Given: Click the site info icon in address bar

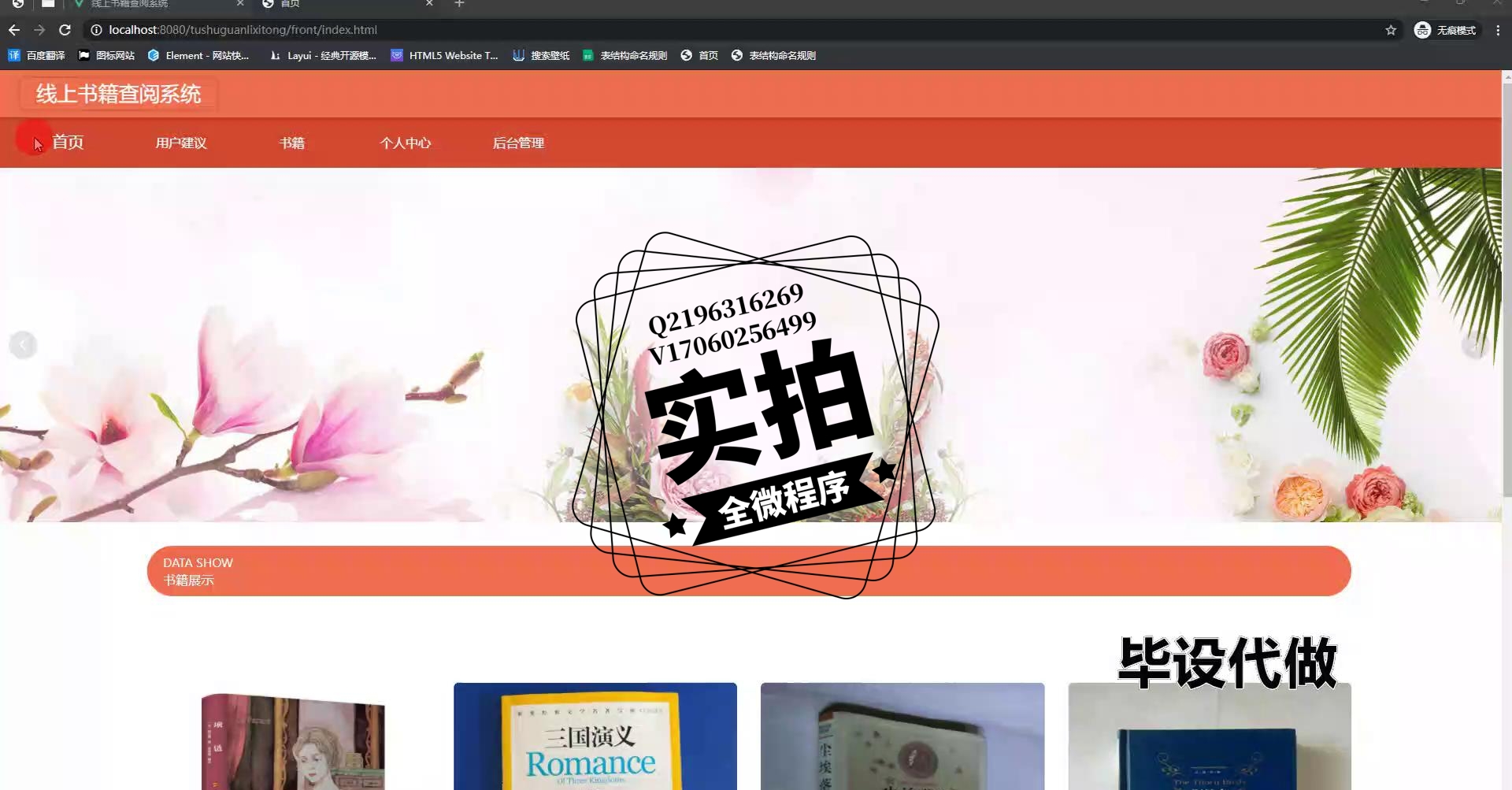Looking at the screenshot, I should click(96, 30).
